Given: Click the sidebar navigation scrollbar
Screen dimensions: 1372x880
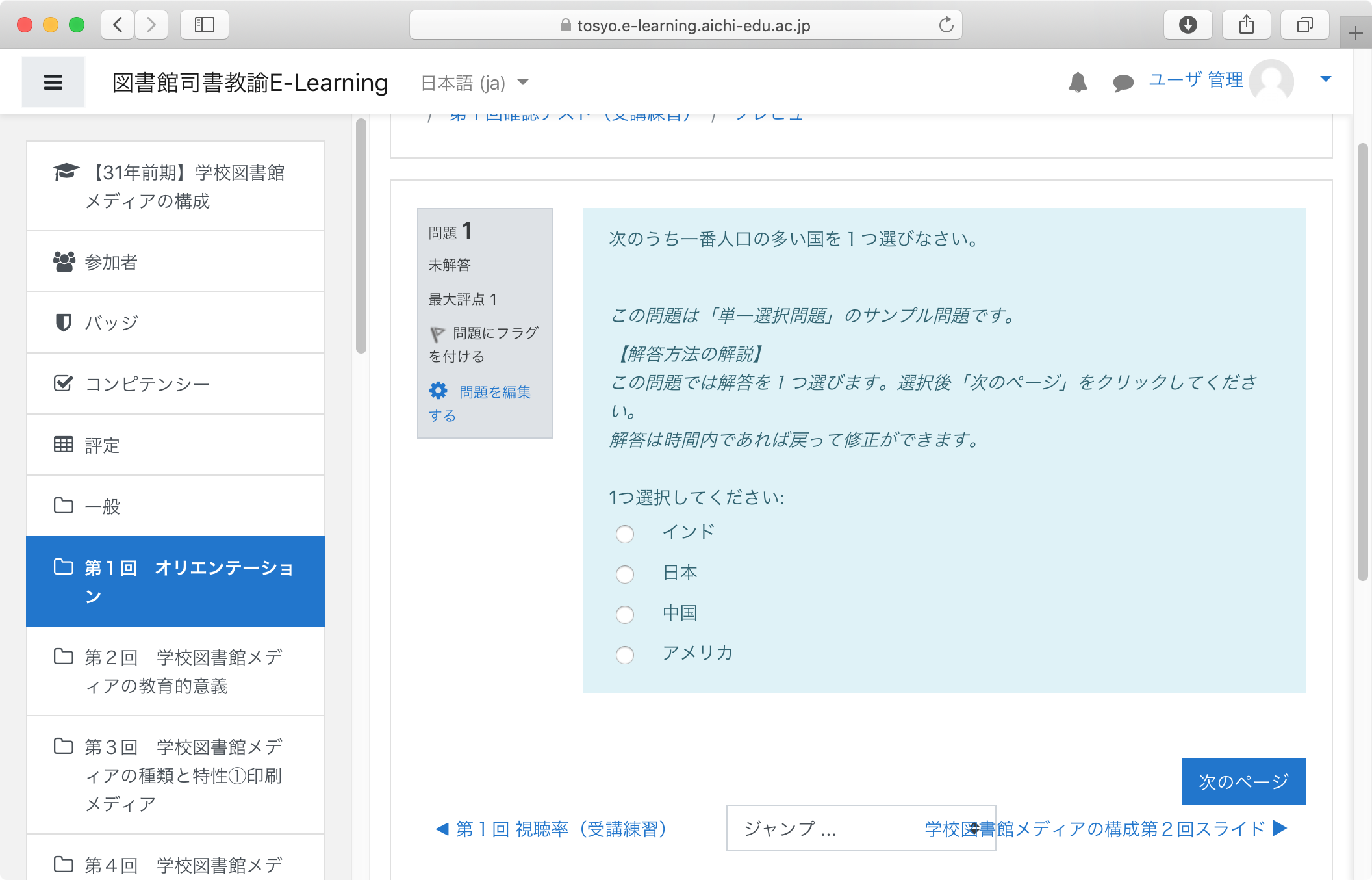Looking at the screenshot, I should click(x=361, y=236).
